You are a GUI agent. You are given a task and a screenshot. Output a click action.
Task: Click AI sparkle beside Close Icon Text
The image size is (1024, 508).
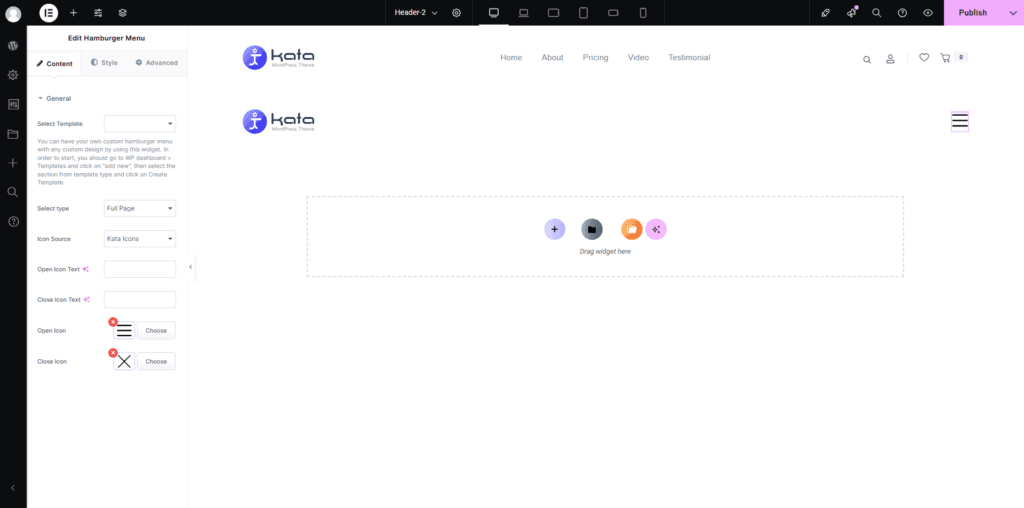86,300
